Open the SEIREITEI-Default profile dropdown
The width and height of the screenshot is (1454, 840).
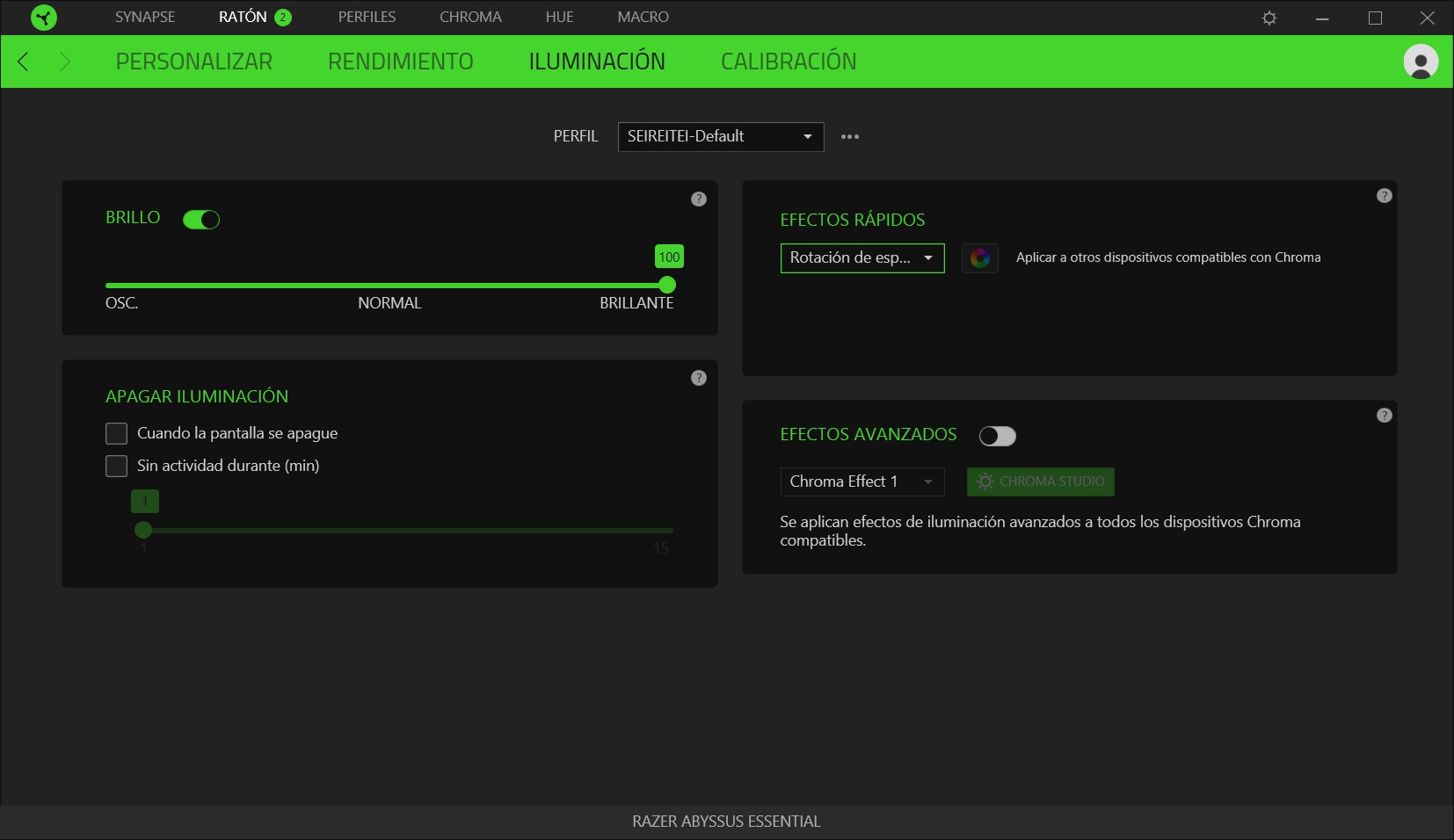click(x=721, y=137)
